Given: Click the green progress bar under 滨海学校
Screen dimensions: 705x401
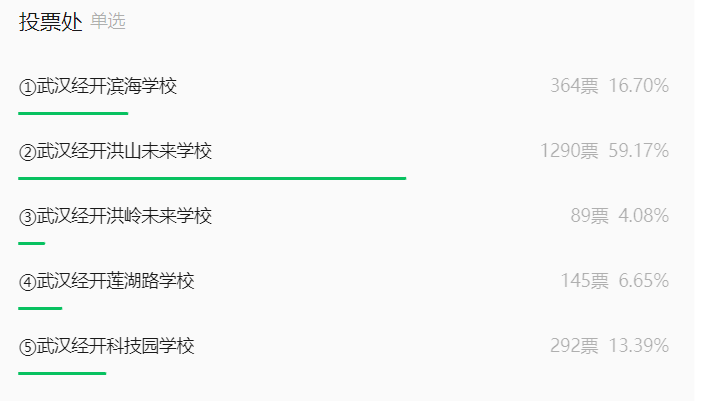Looking at the screenshot, I should pyautogui.click(x=73, y=113).
